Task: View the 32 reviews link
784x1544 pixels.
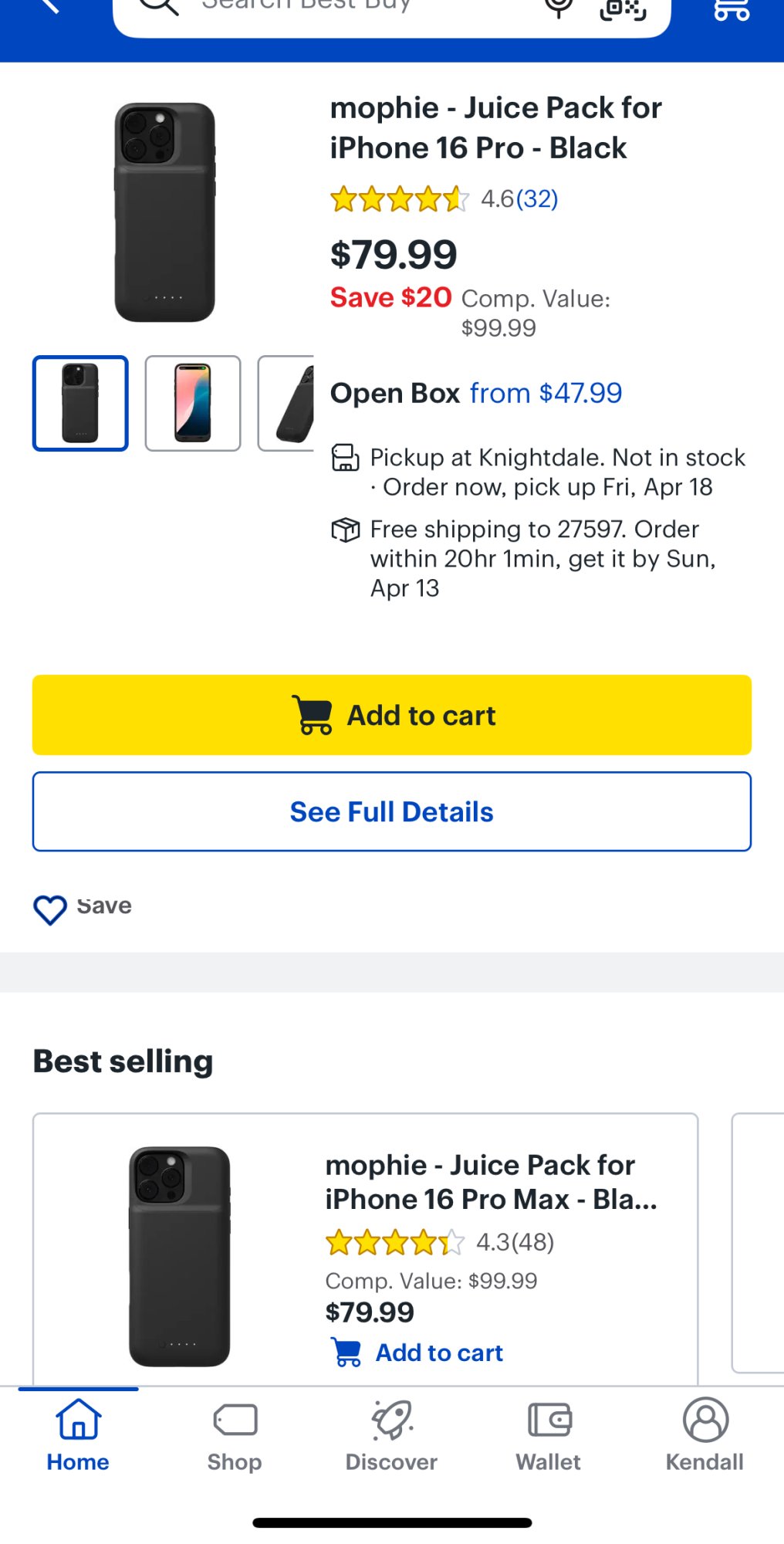Action: click(537, 199)
